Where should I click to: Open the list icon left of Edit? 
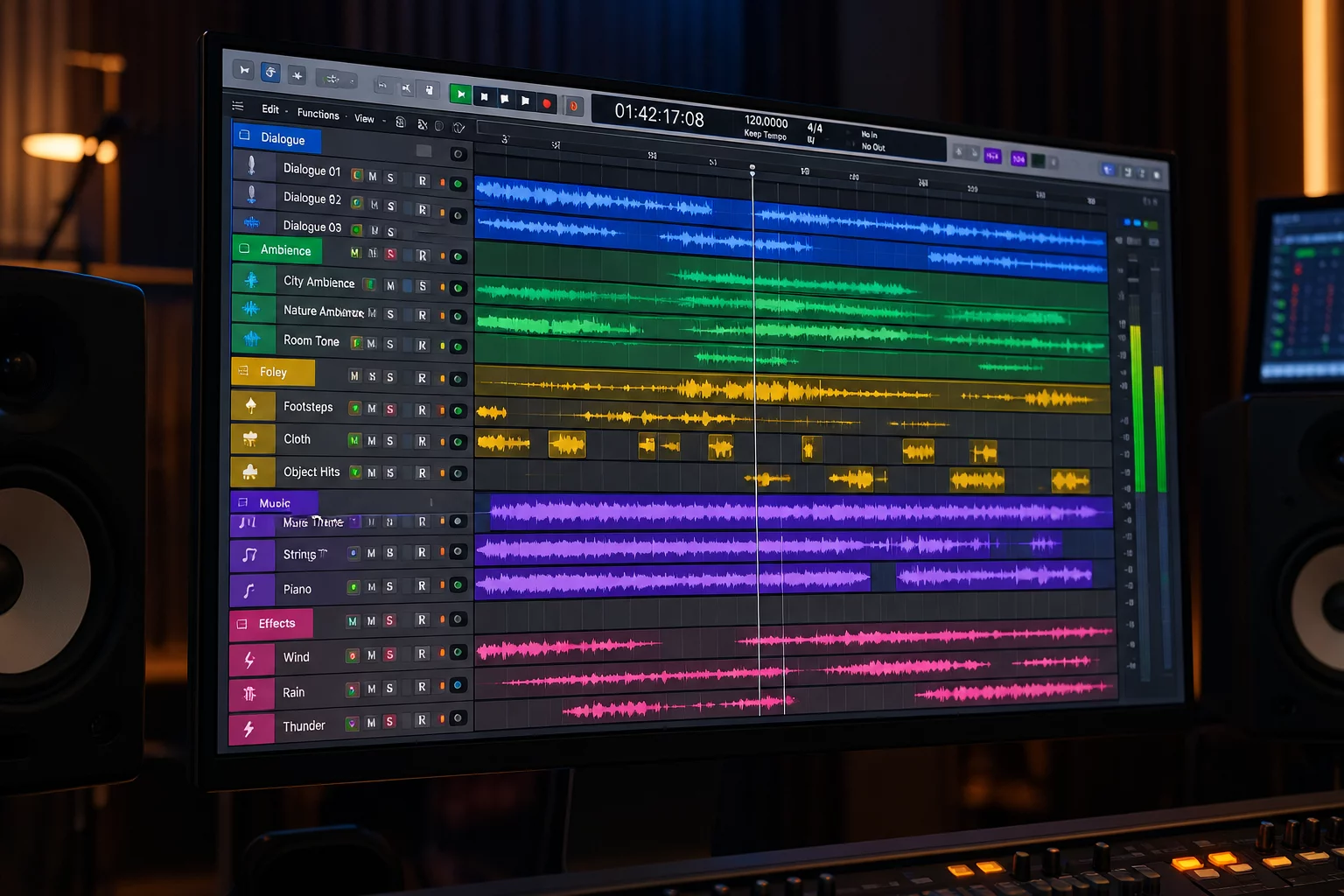coord(238,106)
